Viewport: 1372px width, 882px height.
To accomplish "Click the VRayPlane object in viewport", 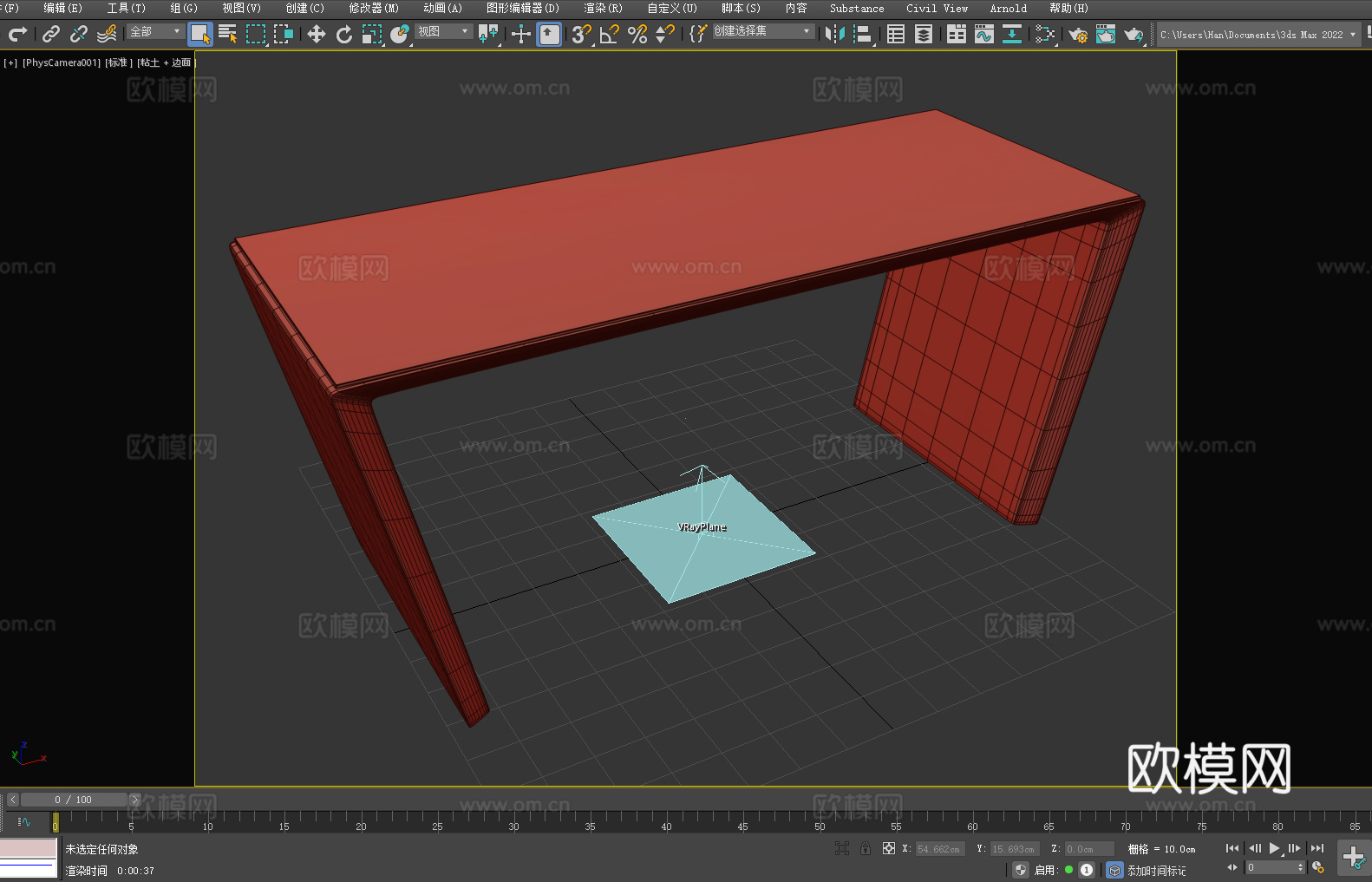I will pos(702,538).
